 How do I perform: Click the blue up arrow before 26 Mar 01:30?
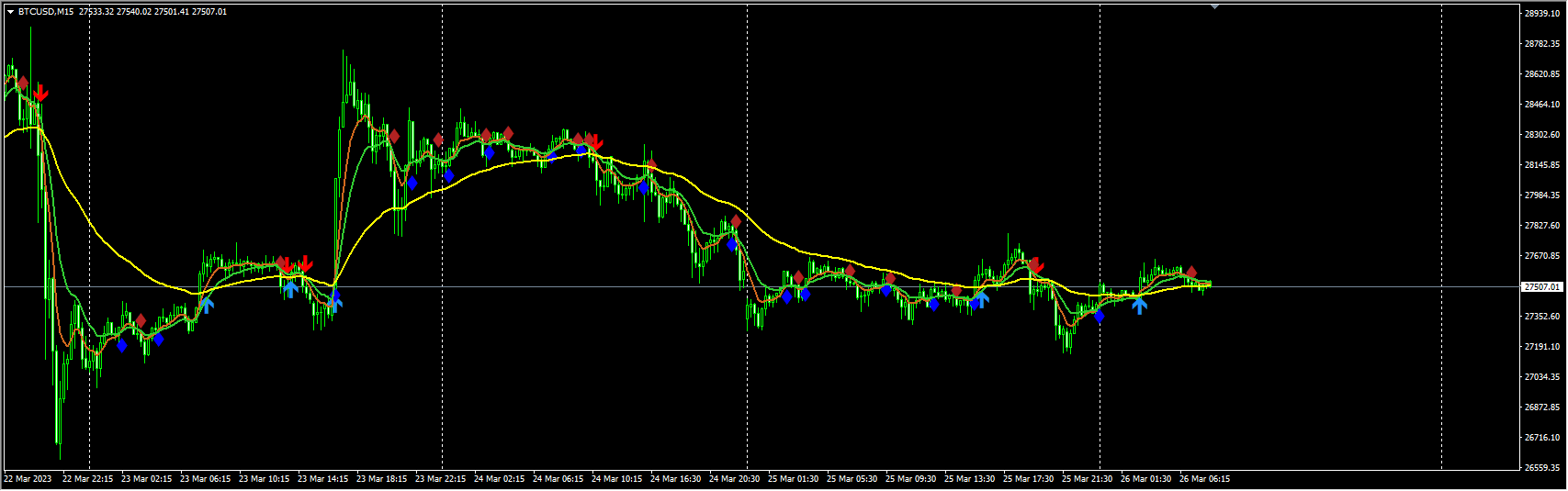coord(1139,305)
